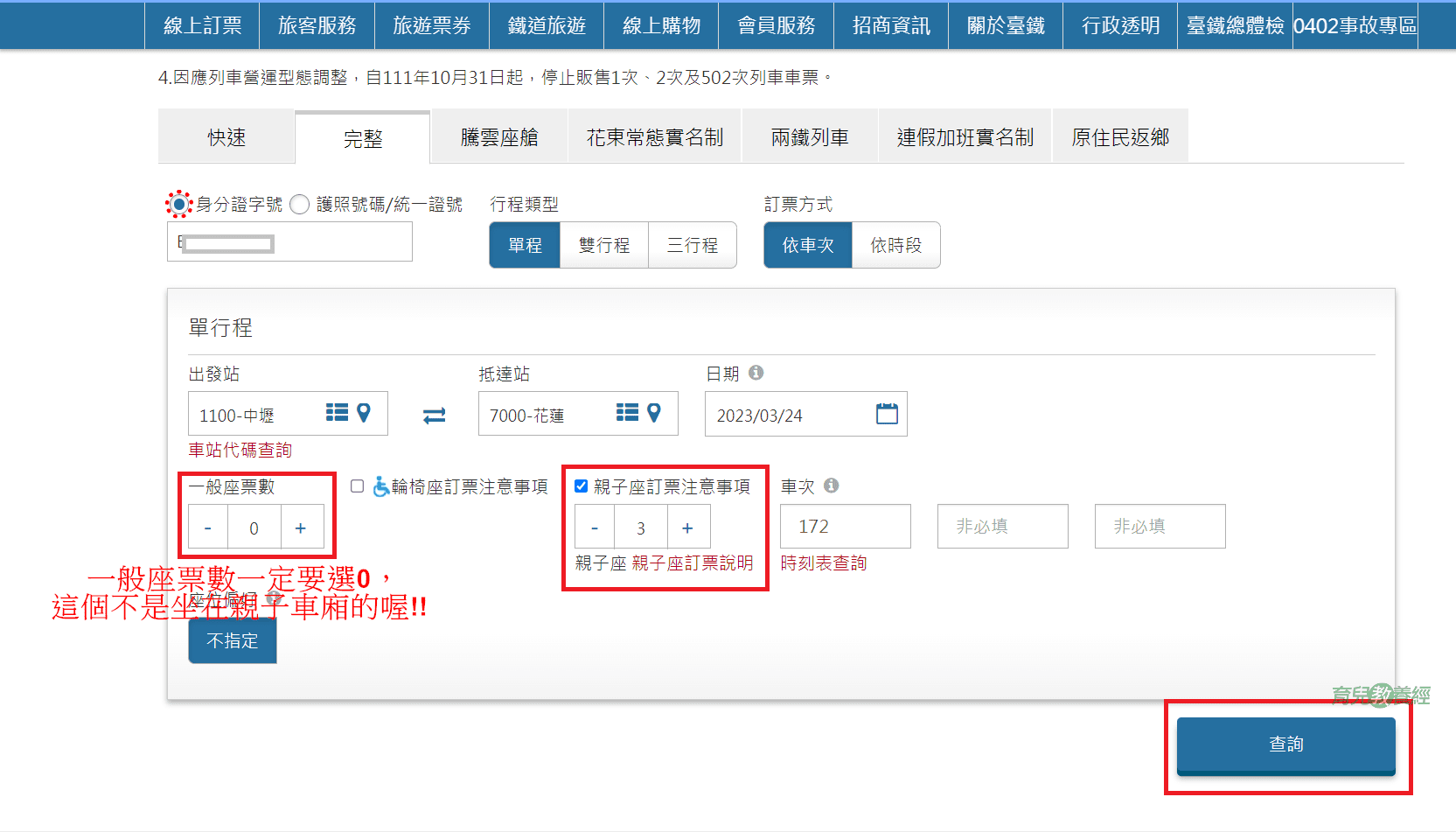The height and width of the screenshot is (832, 1456).
Task: Select 依時段 booking method
Action: pos(896,245)
